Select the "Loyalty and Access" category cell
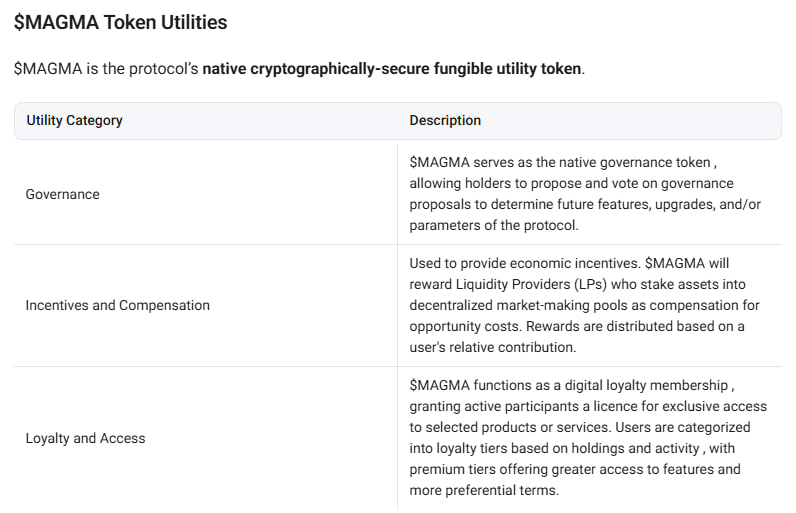Viewport: 796px width, 513px height. [x=85, y=438]
